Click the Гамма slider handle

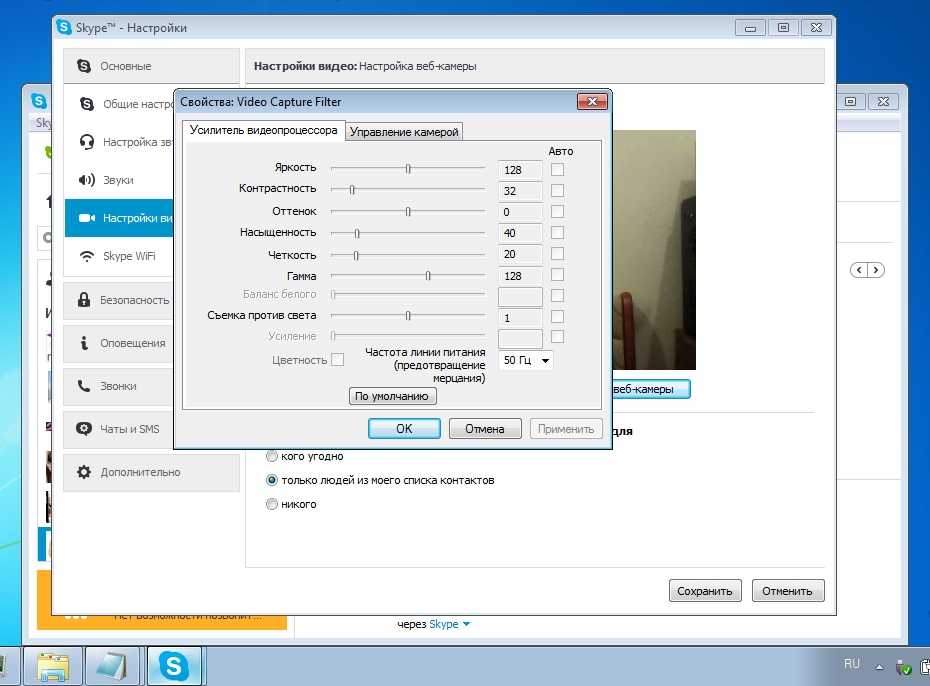(428, 276)
